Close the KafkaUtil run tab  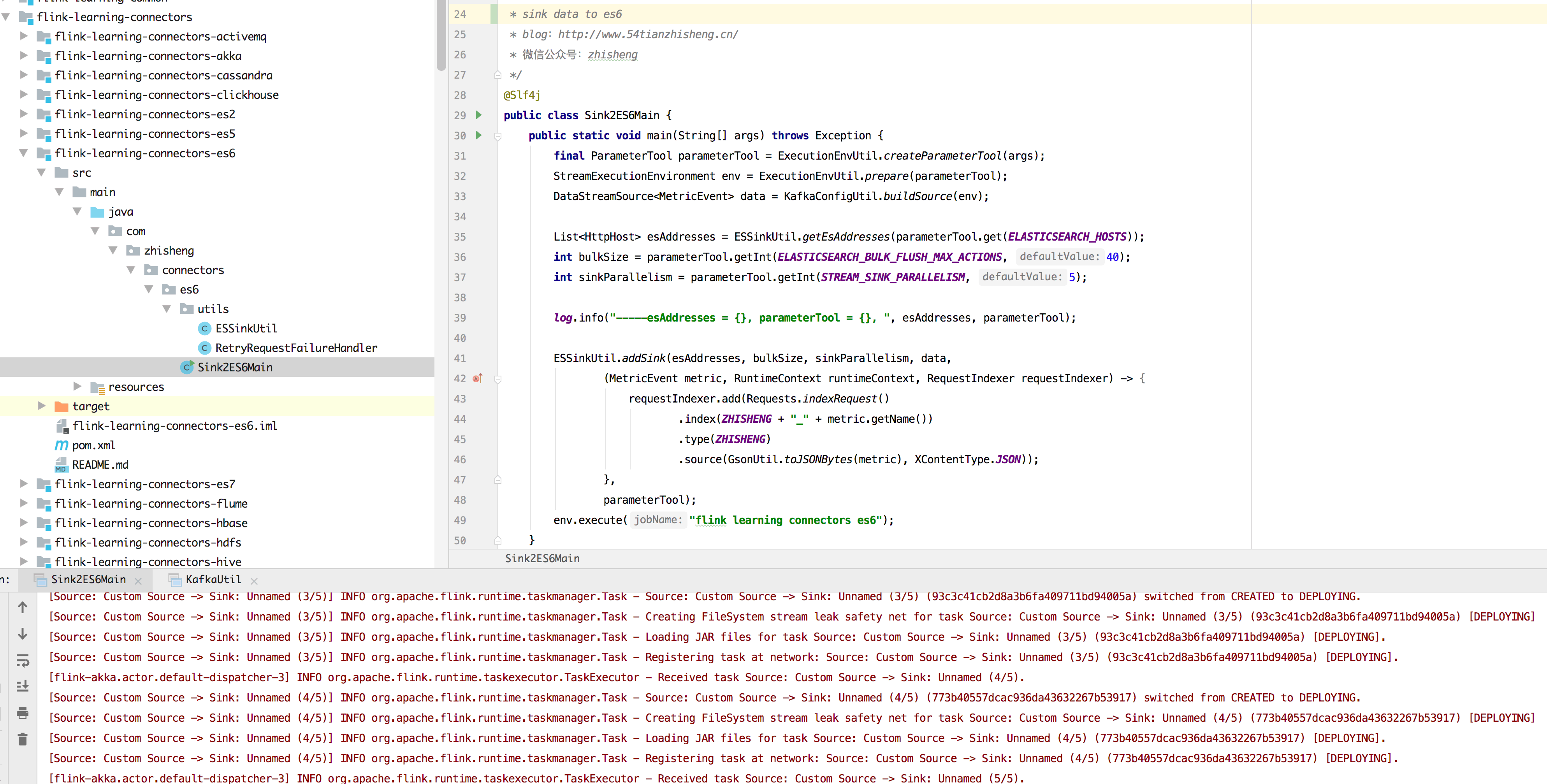coord(254,581)
